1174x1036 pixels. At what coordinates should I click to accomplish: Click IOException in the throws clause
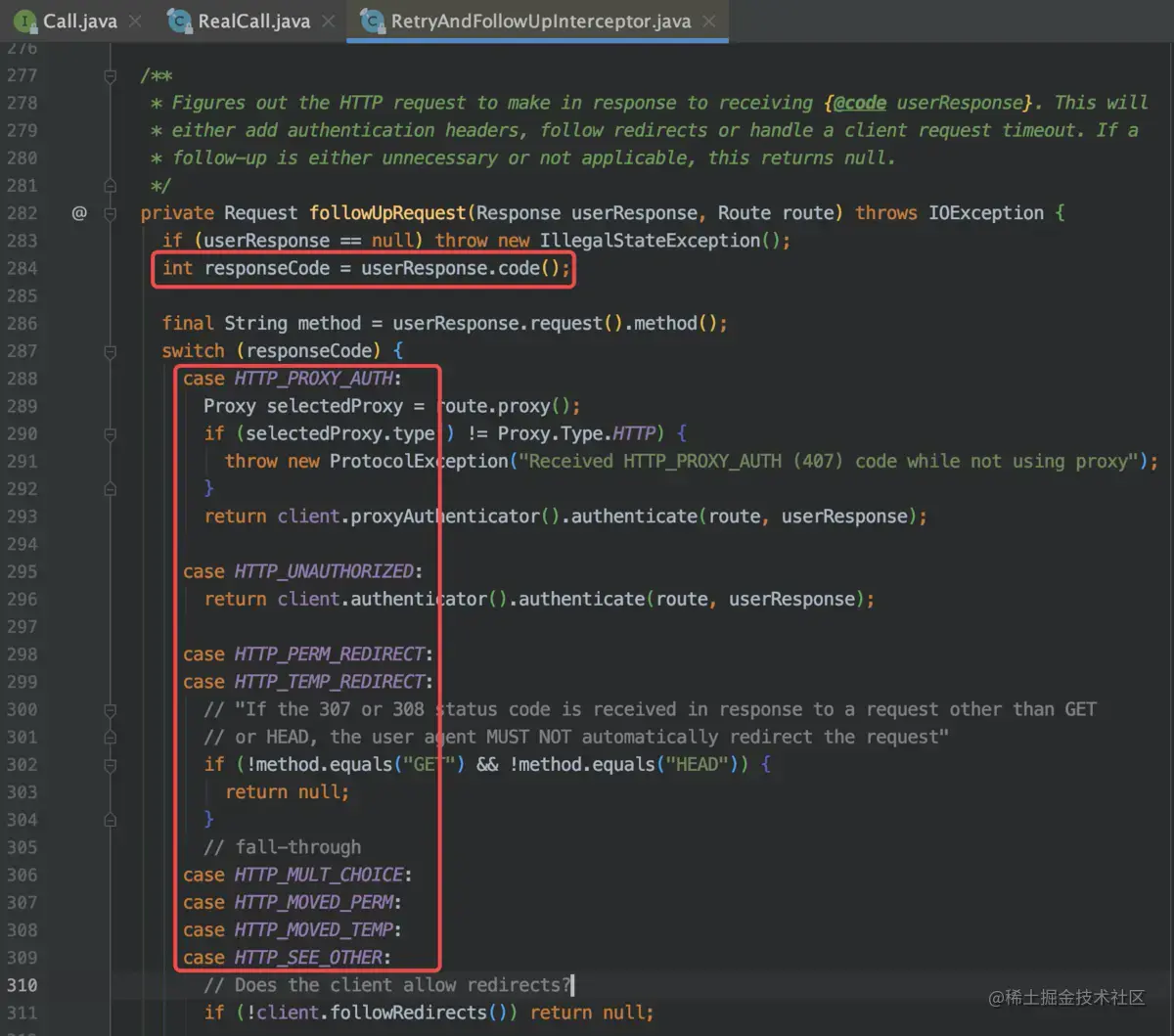[986, 212]
